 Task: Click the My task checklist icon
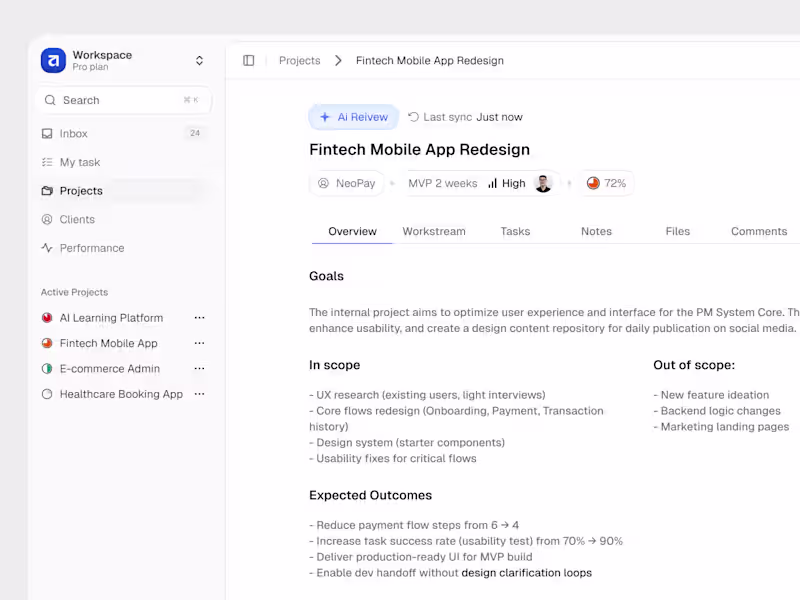click(47, 162)
